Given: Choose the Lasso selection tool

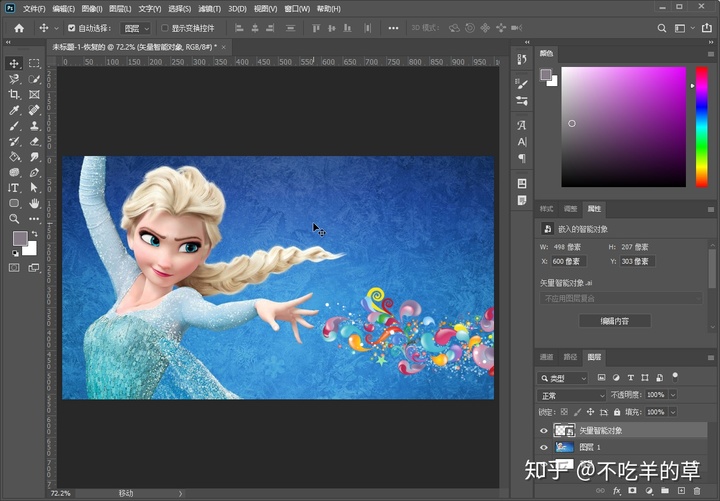Looking at the screenshot, I should pyautogui.click(x=14, y=79).
